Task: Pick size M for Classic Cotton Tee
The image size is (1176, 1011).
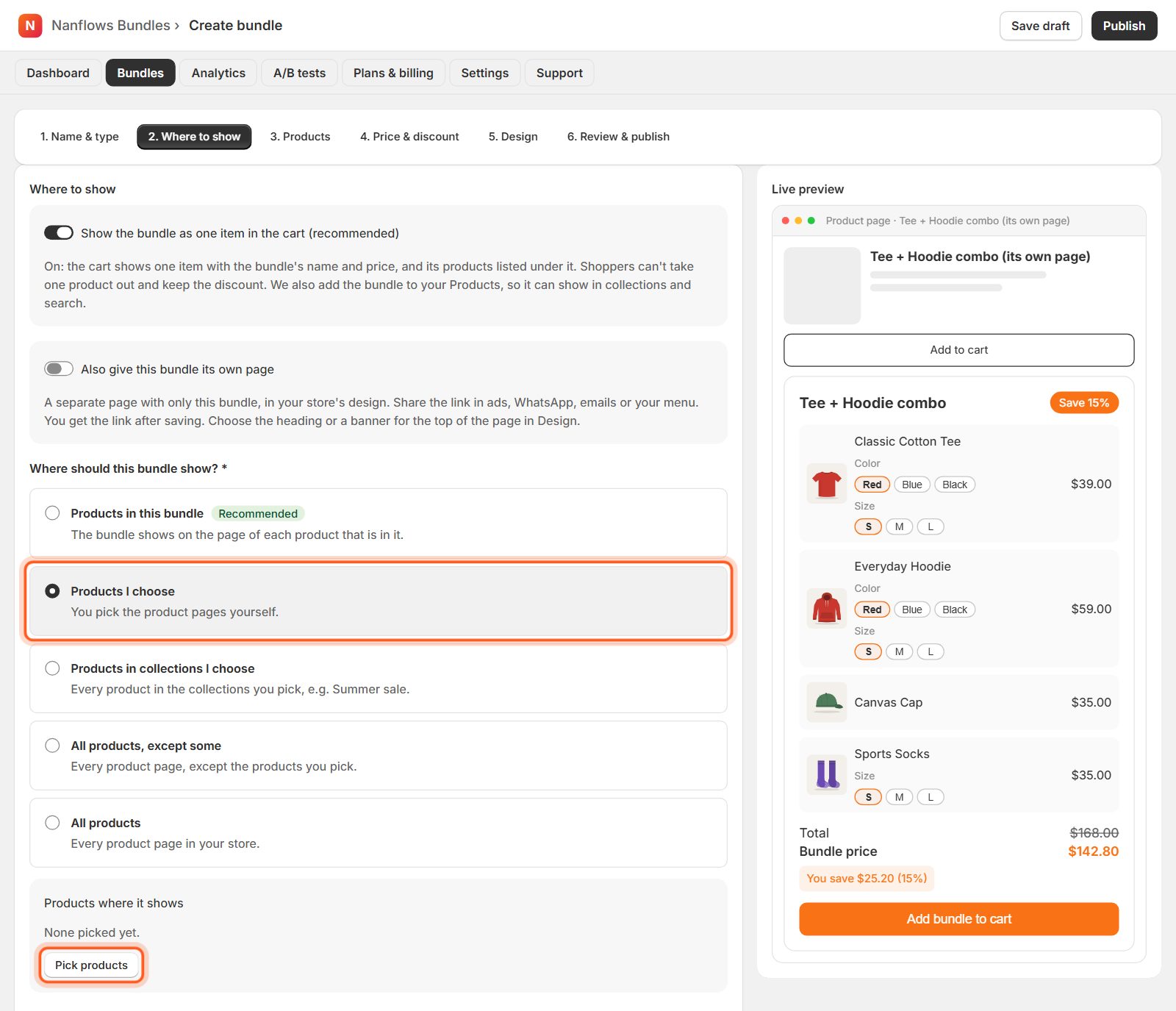Action: [900, 526]
